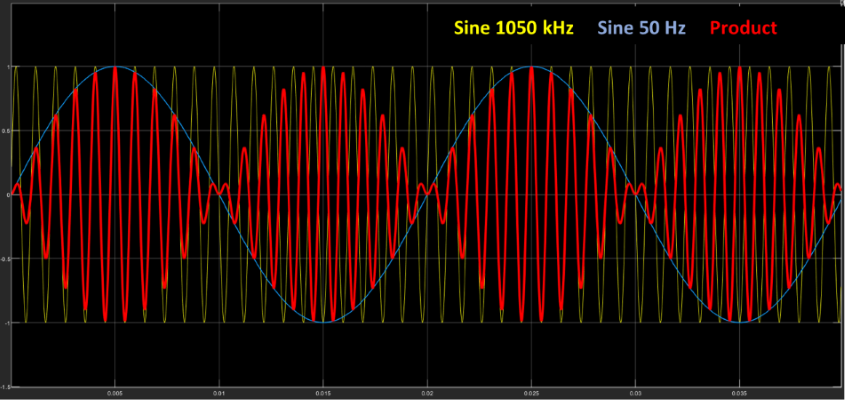Click the 0.025 time axis tick label

(532, 394)
